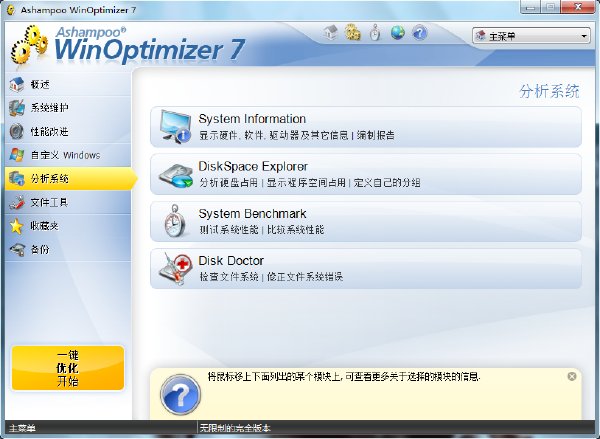
Task: Select 性能改进 in the sidebar menu
Action: click(x=68, y=131)
